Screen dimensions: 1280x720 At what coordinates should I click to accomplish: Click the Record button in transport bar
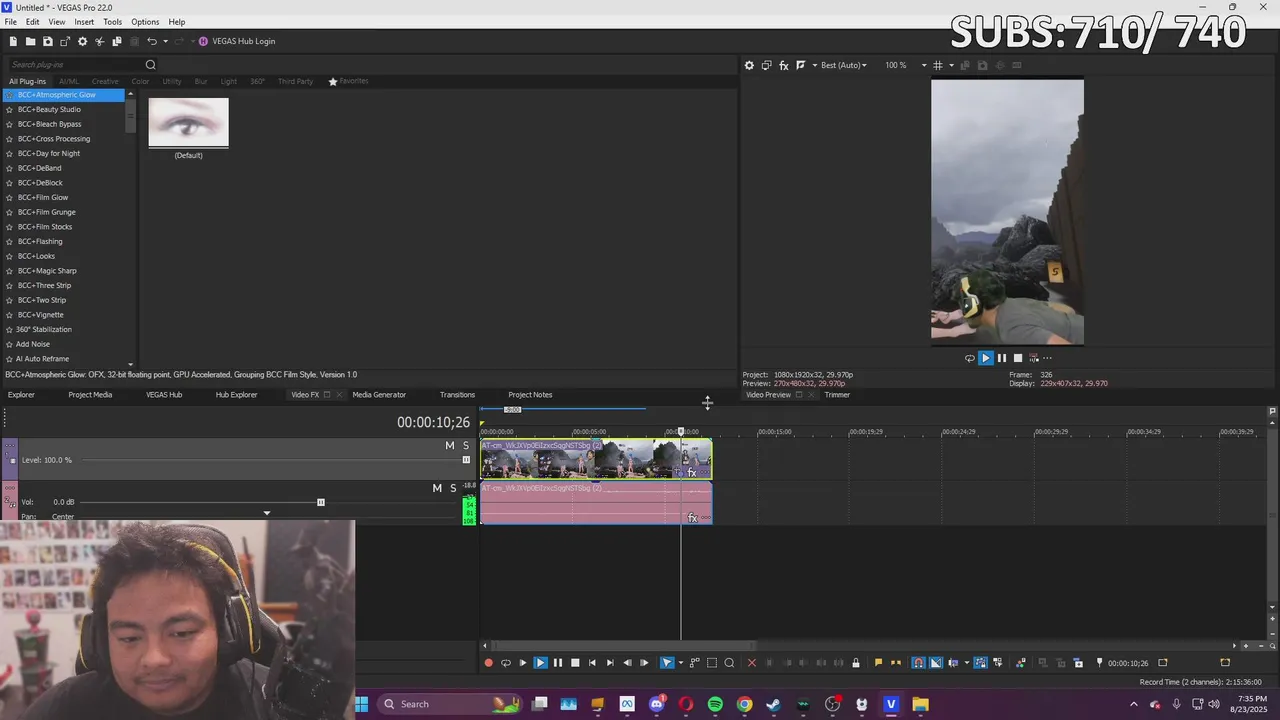click(x=488, y=663)
